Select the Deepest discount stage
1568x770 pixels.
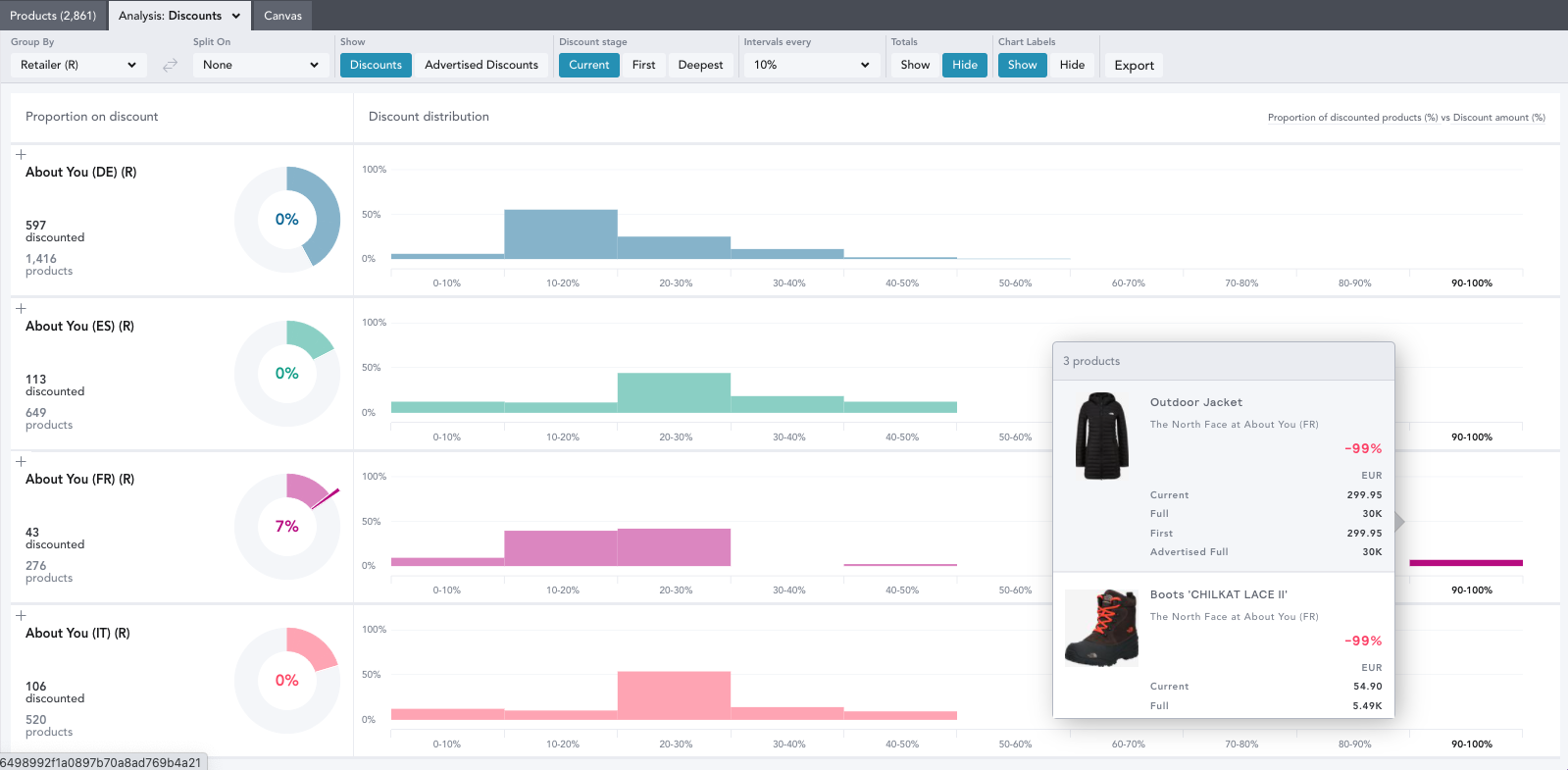pyautogui.click(x=700, y=65)
